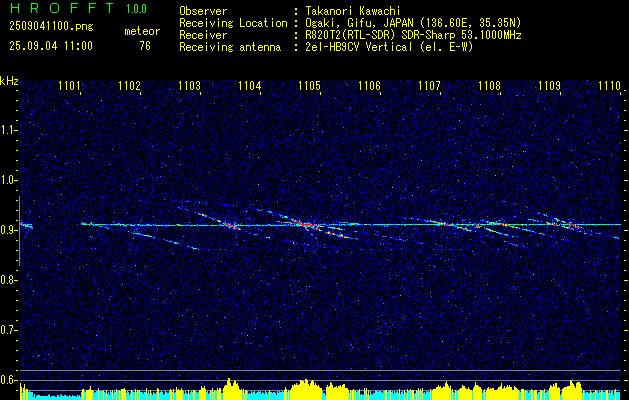Click the HROFFT program title

click(62, 8)
